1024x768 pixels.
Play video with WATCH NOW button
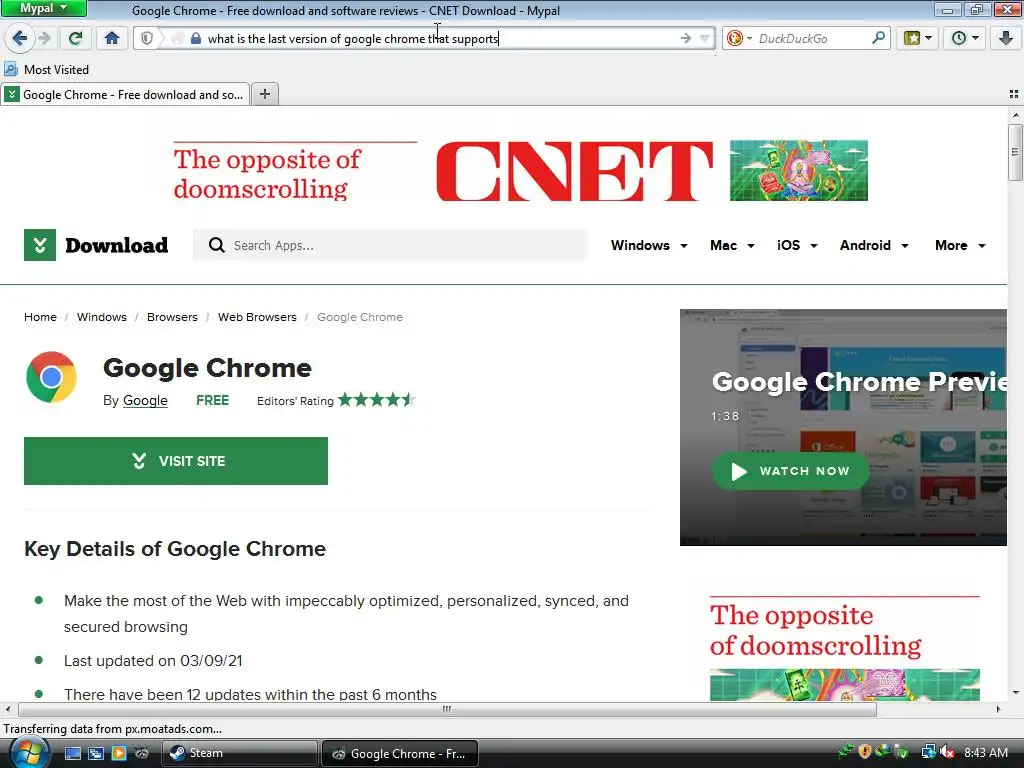point(790,471)
